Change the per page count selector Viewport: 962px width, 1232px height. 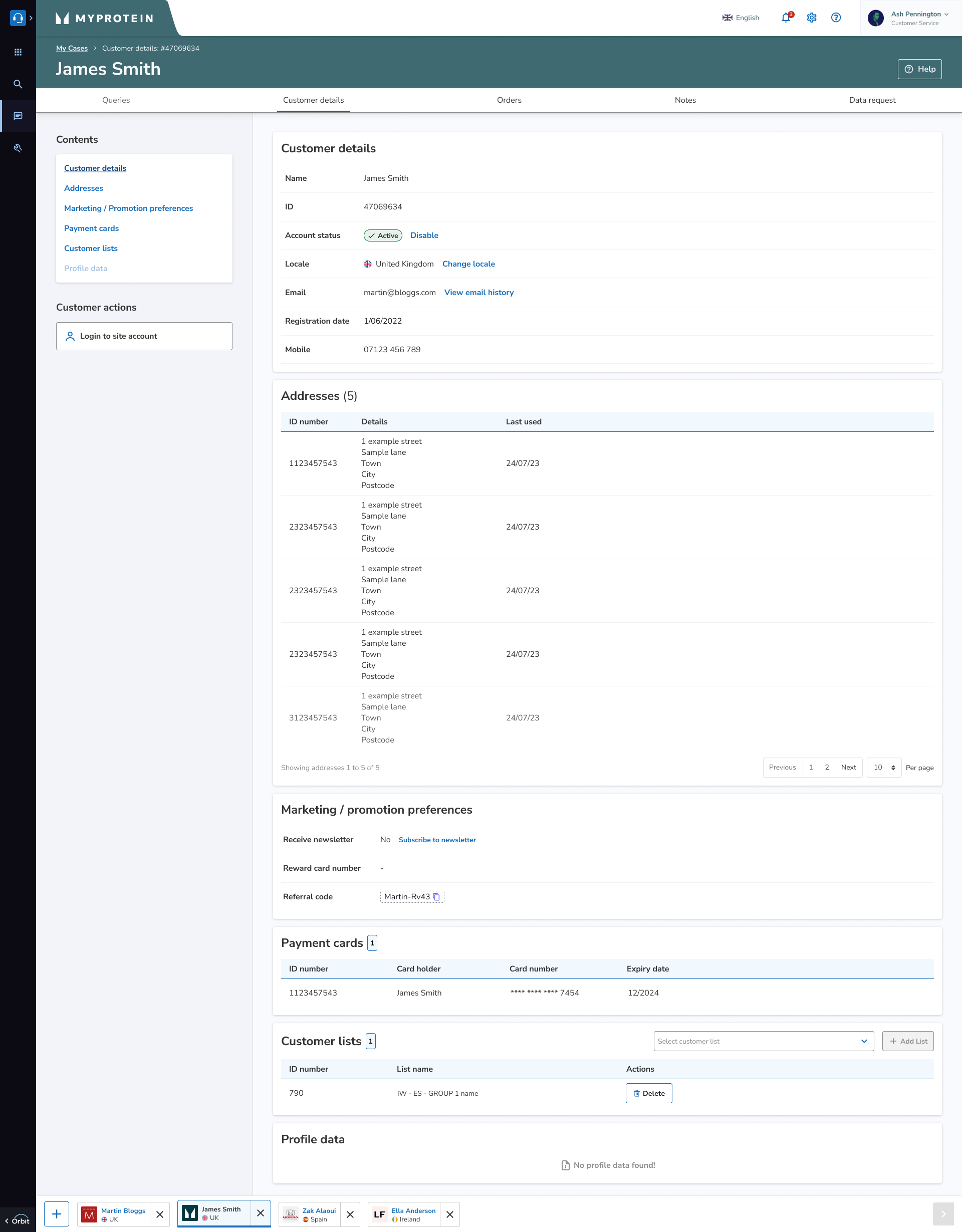883,767
